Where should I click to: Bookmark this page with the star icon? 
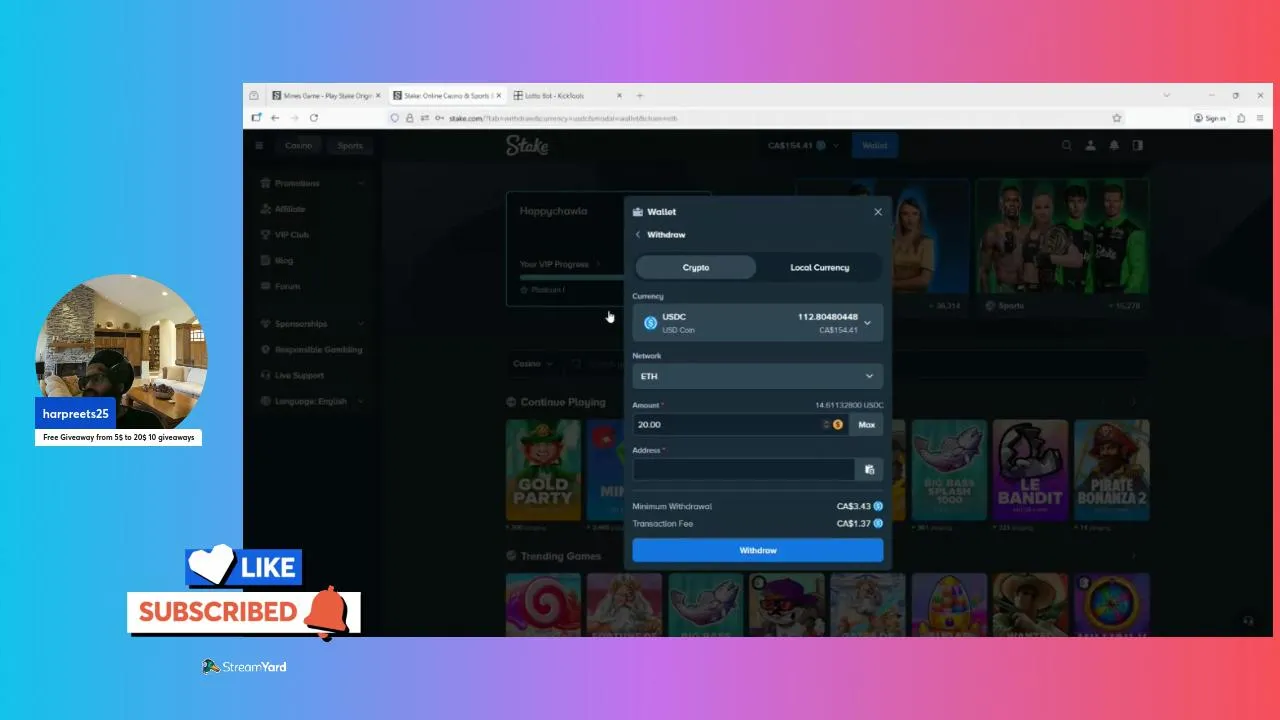[x=1117, y=118]
